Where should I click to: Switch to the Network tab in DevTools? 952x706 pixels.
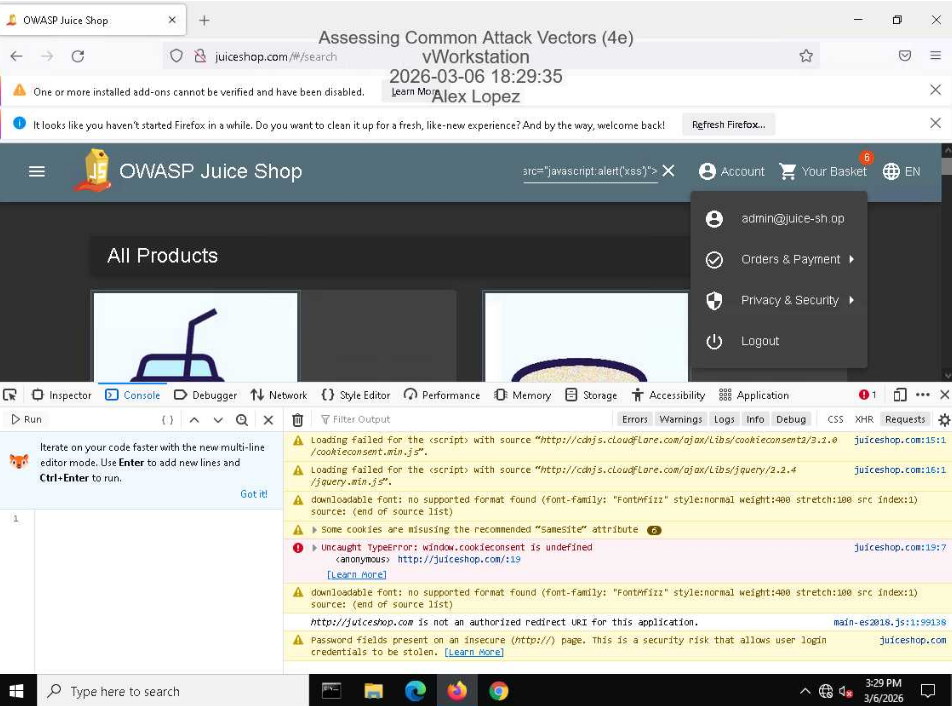[279, 395]
